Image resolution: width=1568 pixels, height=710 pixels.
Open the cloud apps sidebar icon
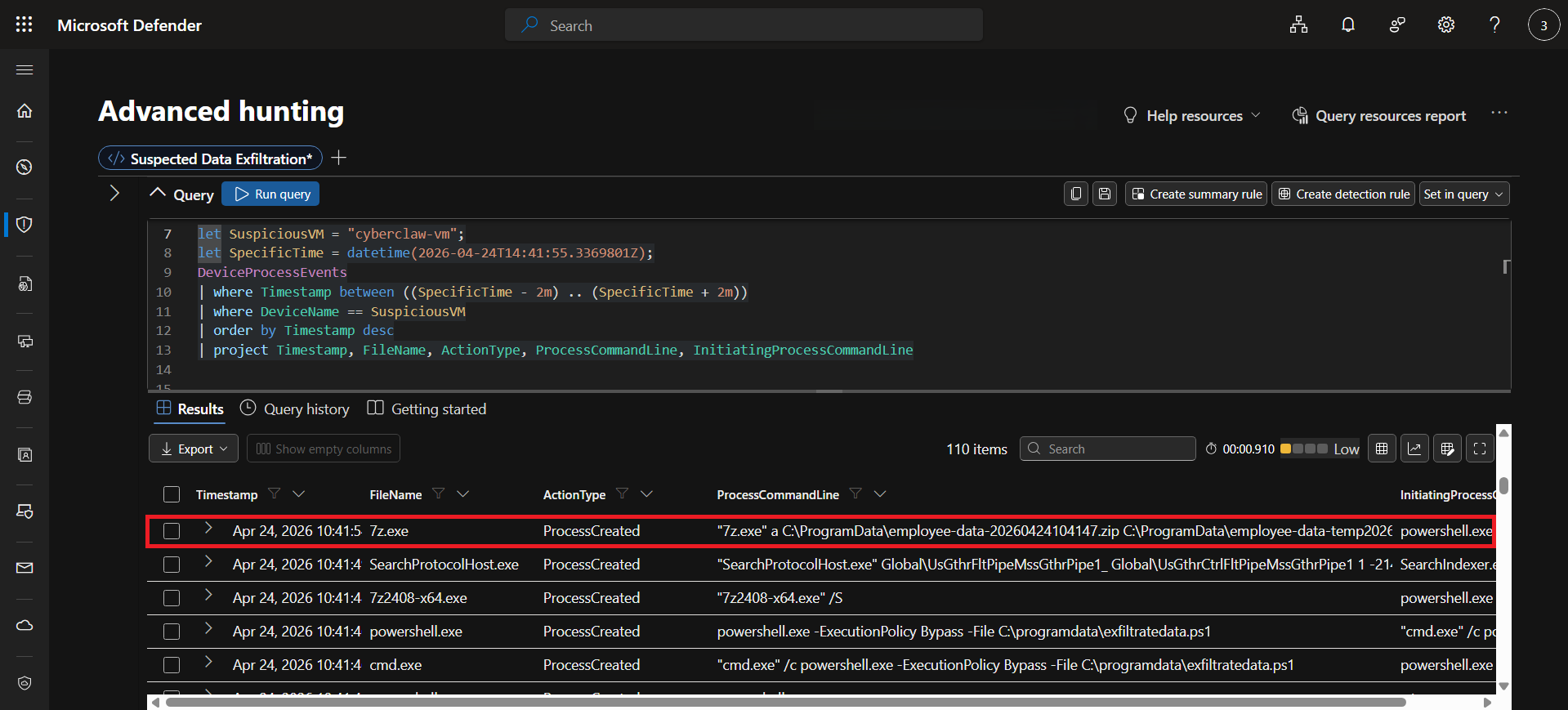pos(25,625)
